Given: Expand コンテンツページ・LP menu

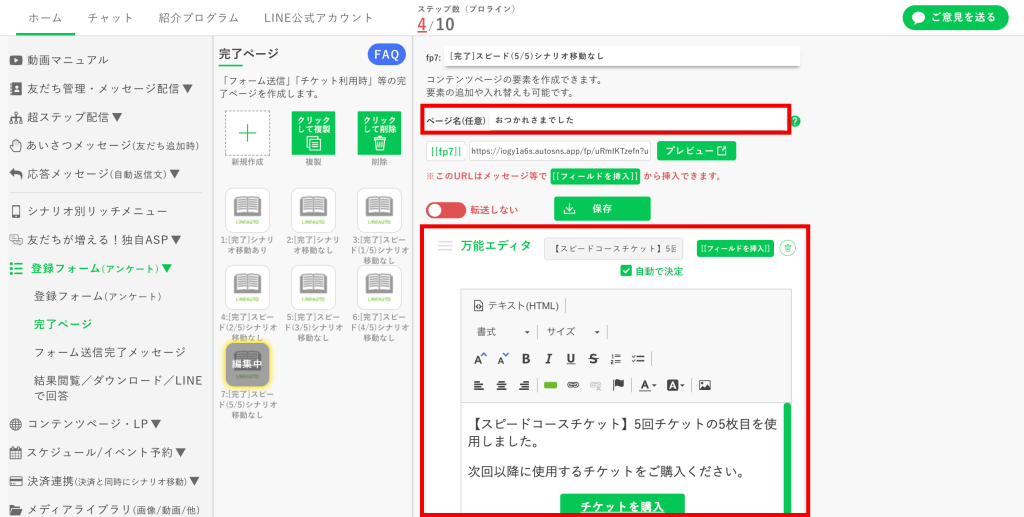Looking at the screenshot, I should (x=86, y=424).
